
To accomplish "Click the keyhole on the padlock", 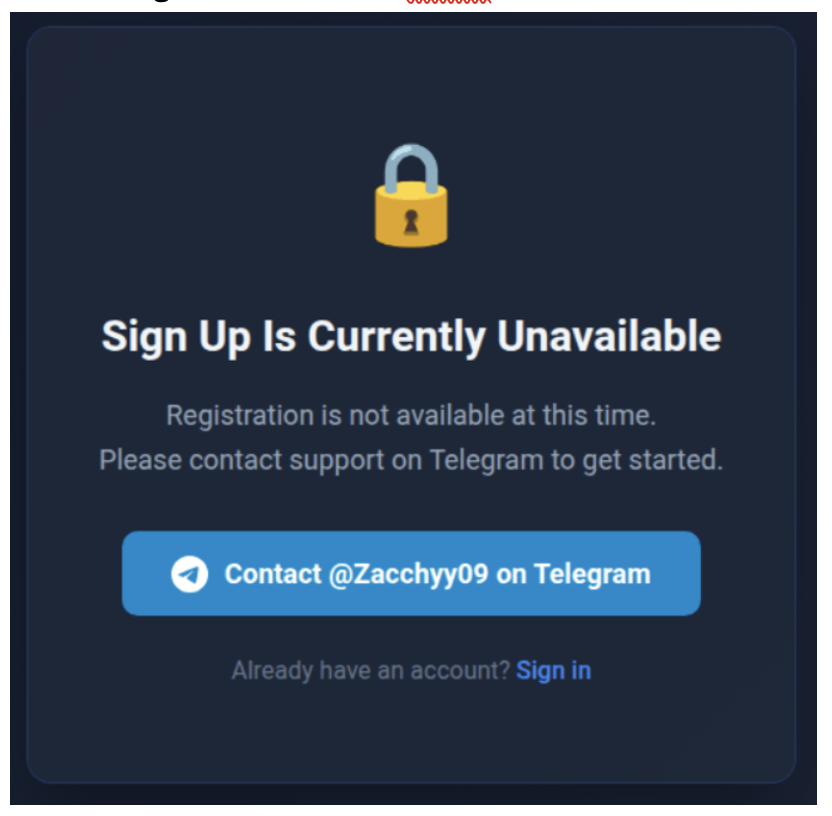I will click(411, 222).
